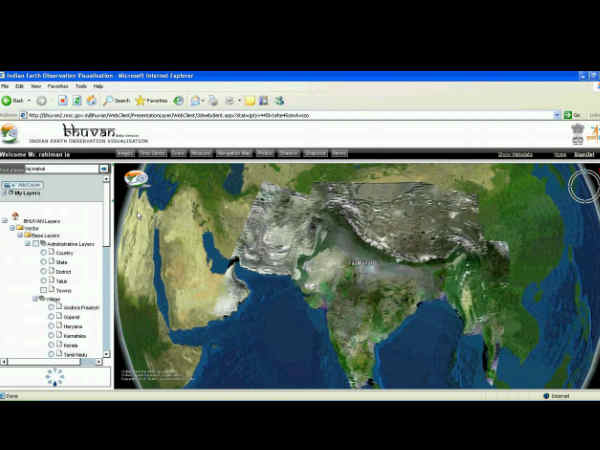Image resolution: width=600 pixels, height=450 pixels.
Task: Open the Tools menu
Action: click(80, 86)
